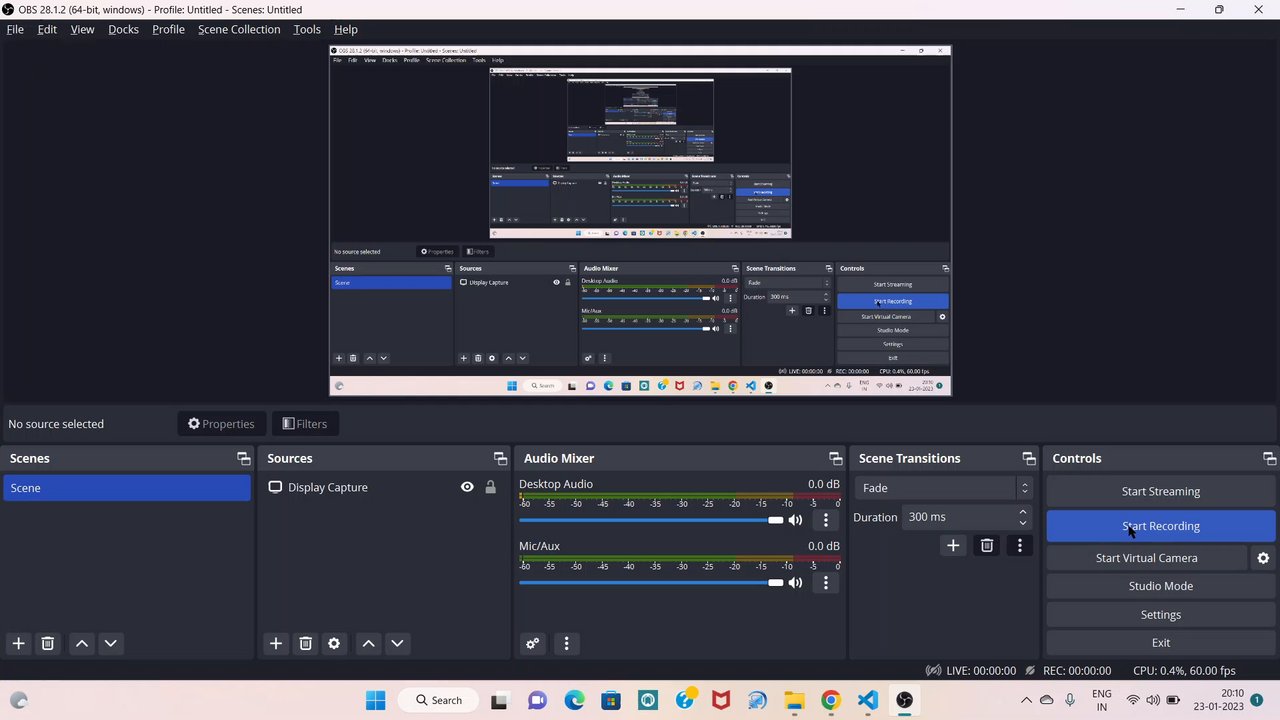Open Windows Start menu
This screenshot has width=1280, height=720.
point(375,700)
